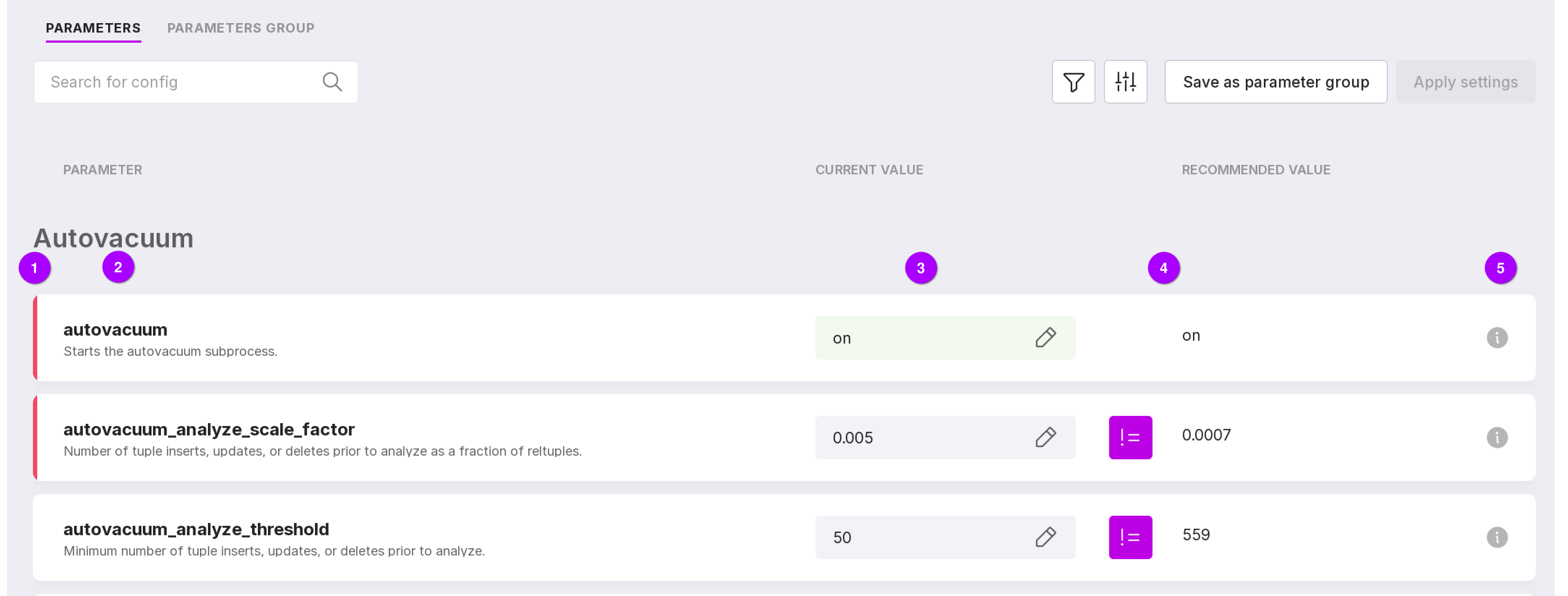Select the Parameters tab
Image resolution: width=1568 pixels, height=596 pixels.
coord(93,28)
